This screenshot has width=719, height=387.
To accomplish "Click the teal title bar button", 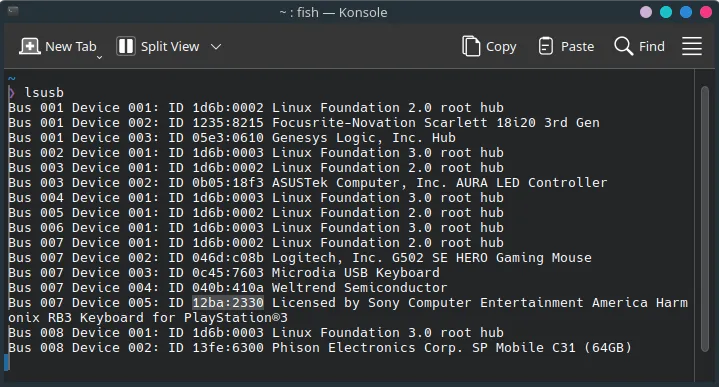I will coord(666,12).
